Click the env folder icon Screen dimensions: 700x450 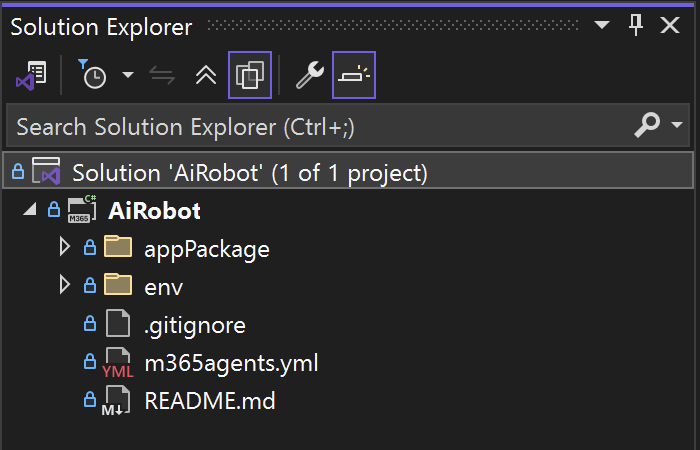pyautogui.click(x=118, y=284)
